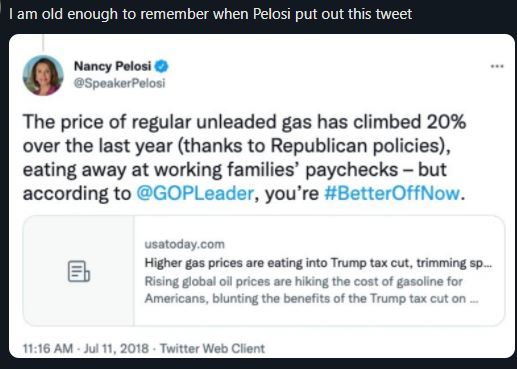The width and height of the screenshot is (517, 369).
Task: Open the three-dot more options menu
Action: click(x=497, y=66)
